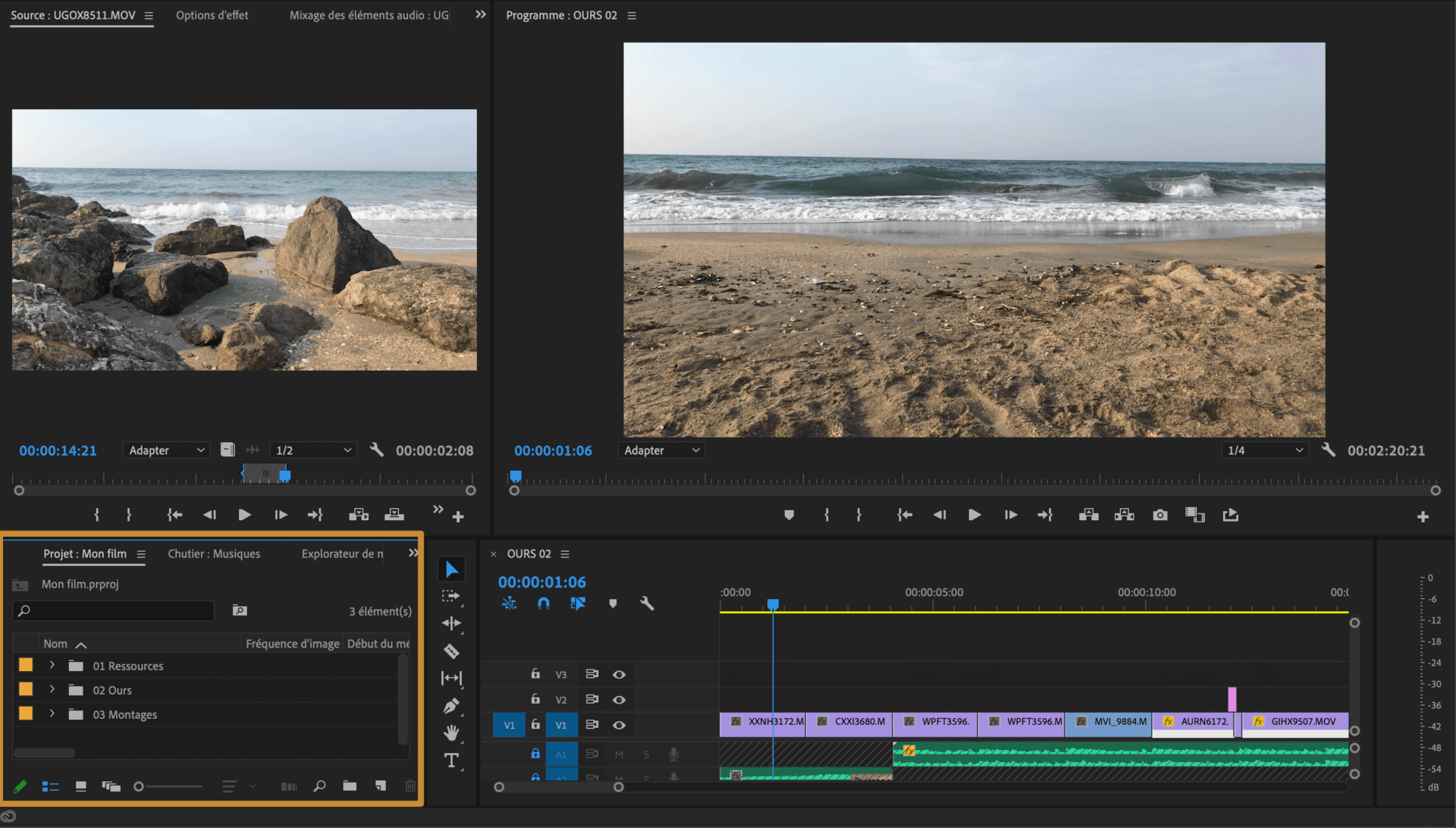Toggle linked selection in timeline
The height and width of the screenshot is (828, 1456).
pyautogui.click(x=578, y=604)
